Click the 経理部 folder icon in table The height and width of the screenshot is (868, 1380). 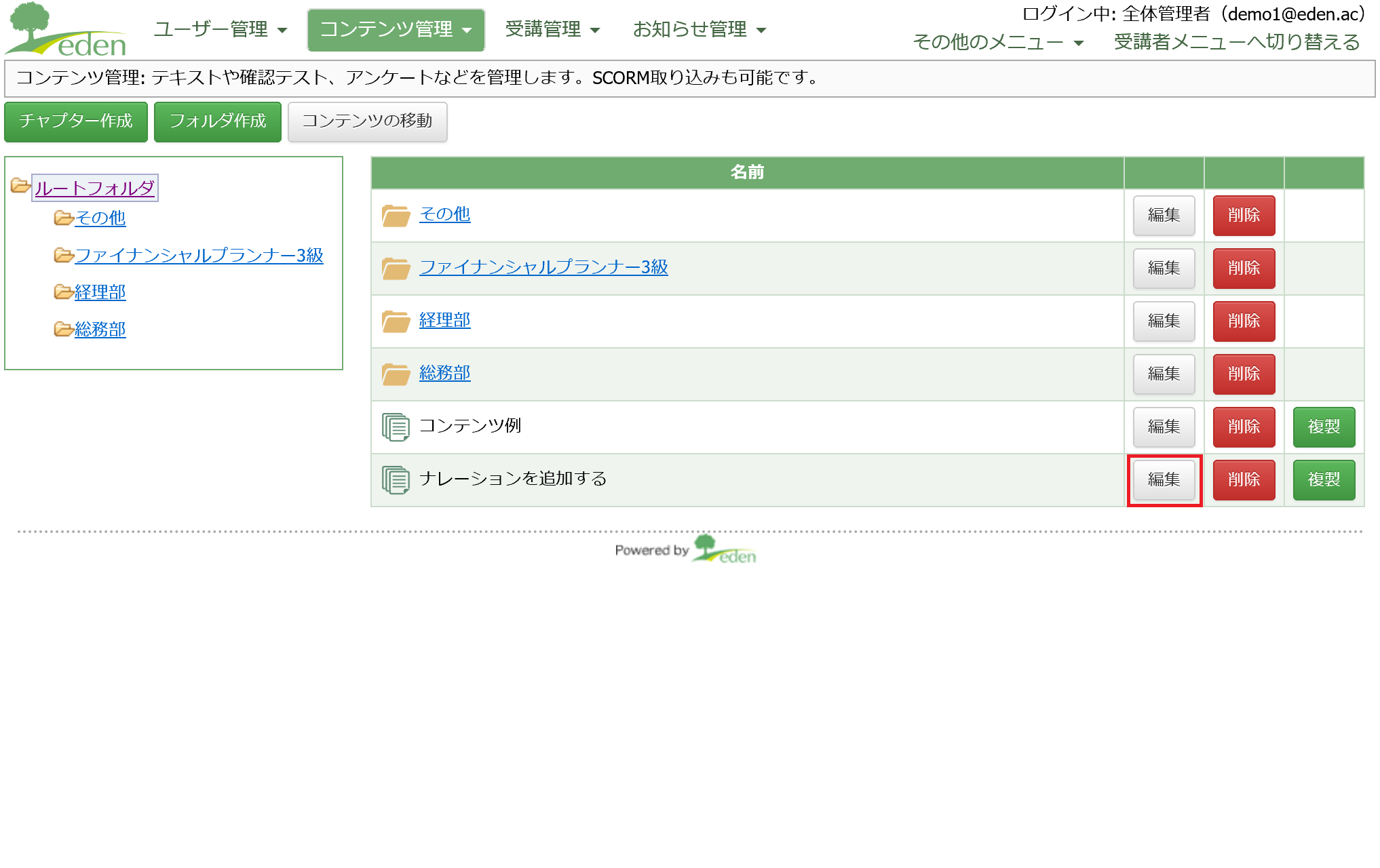pyautogui.click(x=396, y=321)
